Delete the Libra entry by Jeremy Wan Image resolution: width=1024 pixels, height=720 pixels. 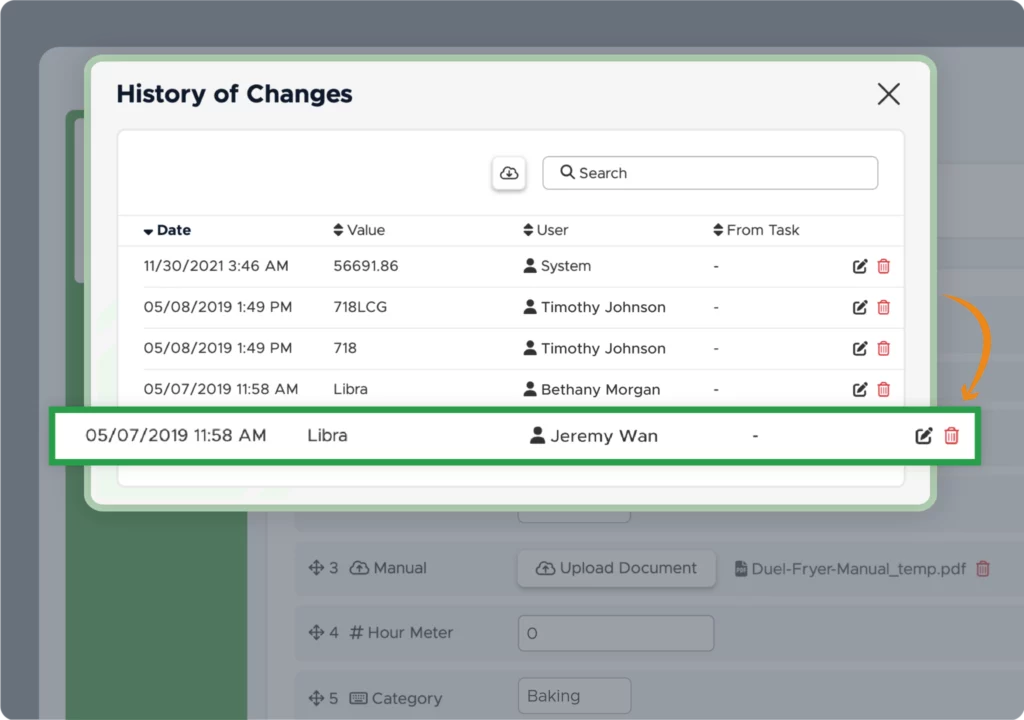952,436
